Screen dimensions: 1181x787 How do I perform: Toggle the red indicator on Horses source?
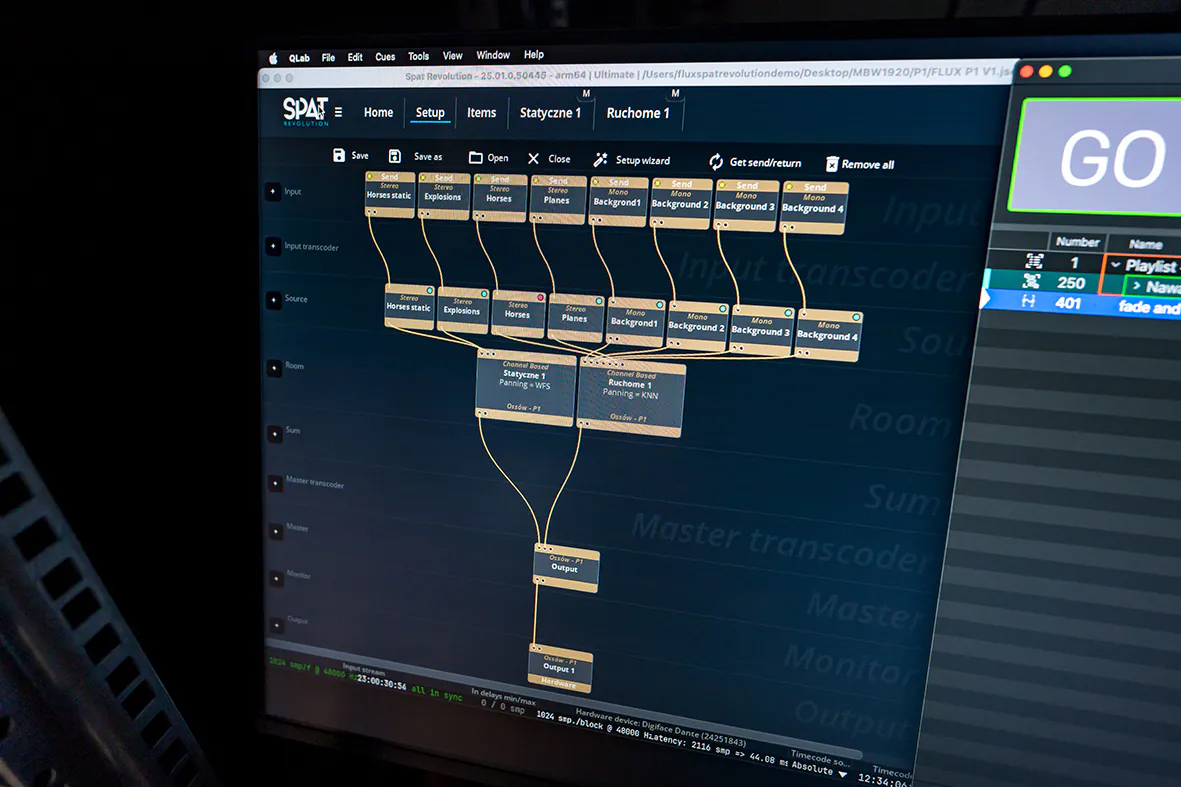tap(541, 297)
